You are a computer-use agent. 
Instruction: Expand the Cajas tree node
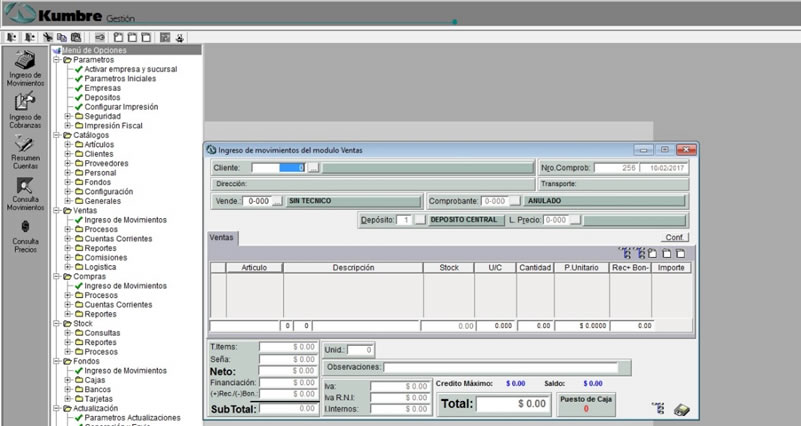pos(68,380)
